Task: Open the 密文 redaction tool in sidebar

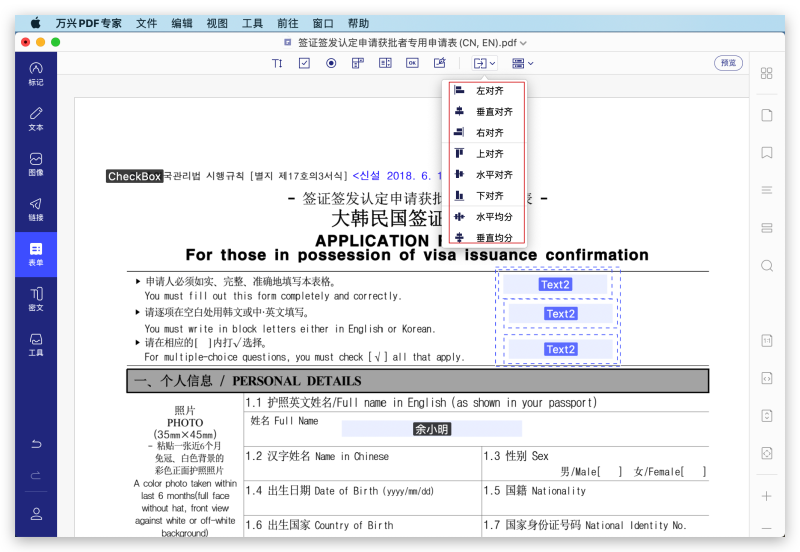Action: click(36, 299)
